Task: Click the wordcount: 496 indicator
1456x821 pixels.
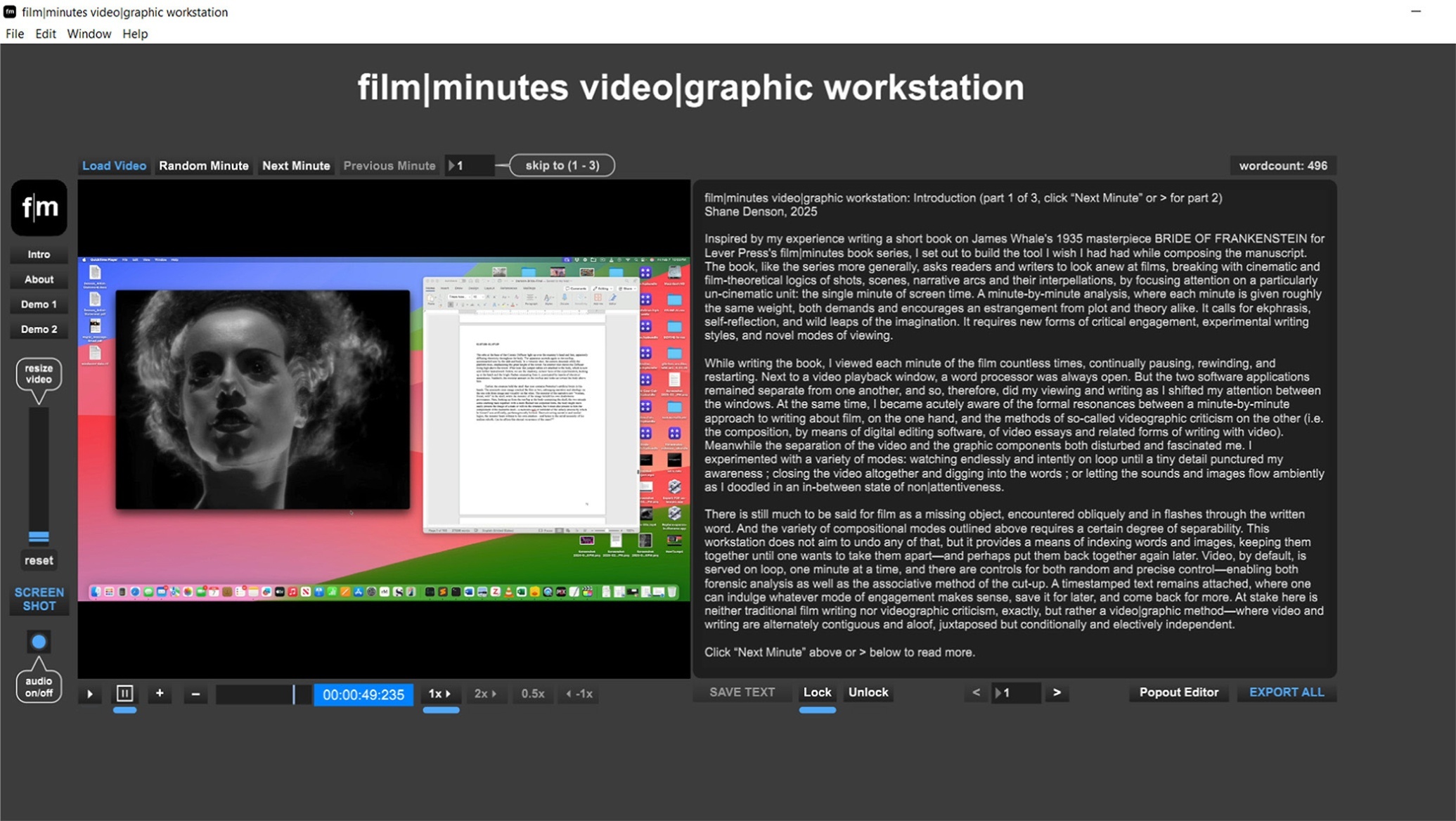Action: click(x=1283, y=166)
